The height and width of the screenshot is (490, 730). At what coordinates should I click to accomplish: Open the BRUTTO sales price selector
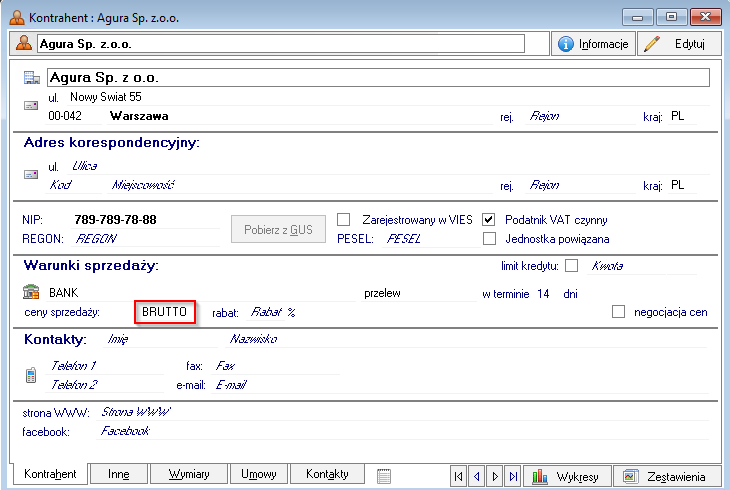pyautogui.click(x=165, y=312)
